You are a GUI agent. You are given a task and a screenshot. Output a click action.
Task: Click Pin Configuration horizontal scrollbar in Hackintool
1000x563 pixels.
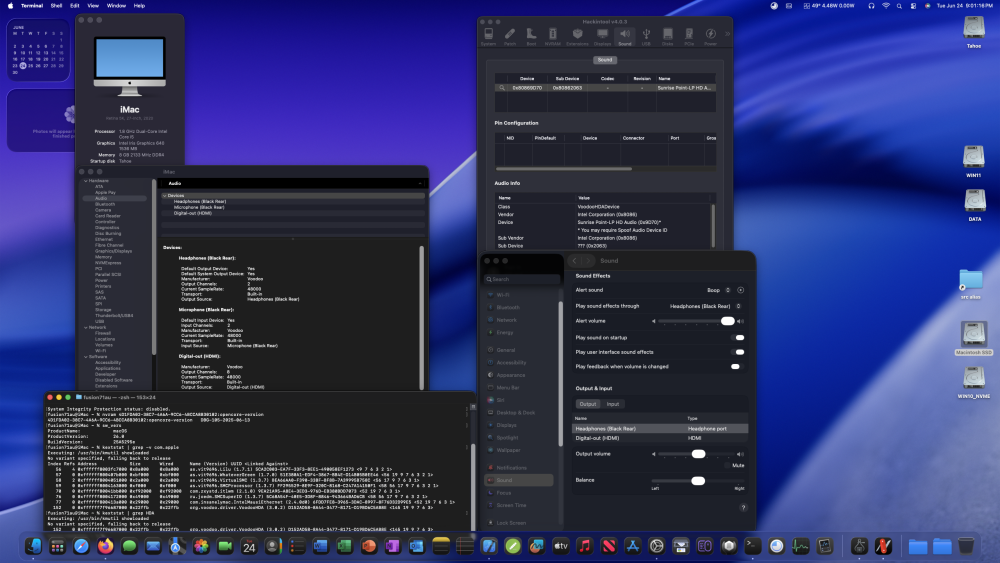pos(564,169)
